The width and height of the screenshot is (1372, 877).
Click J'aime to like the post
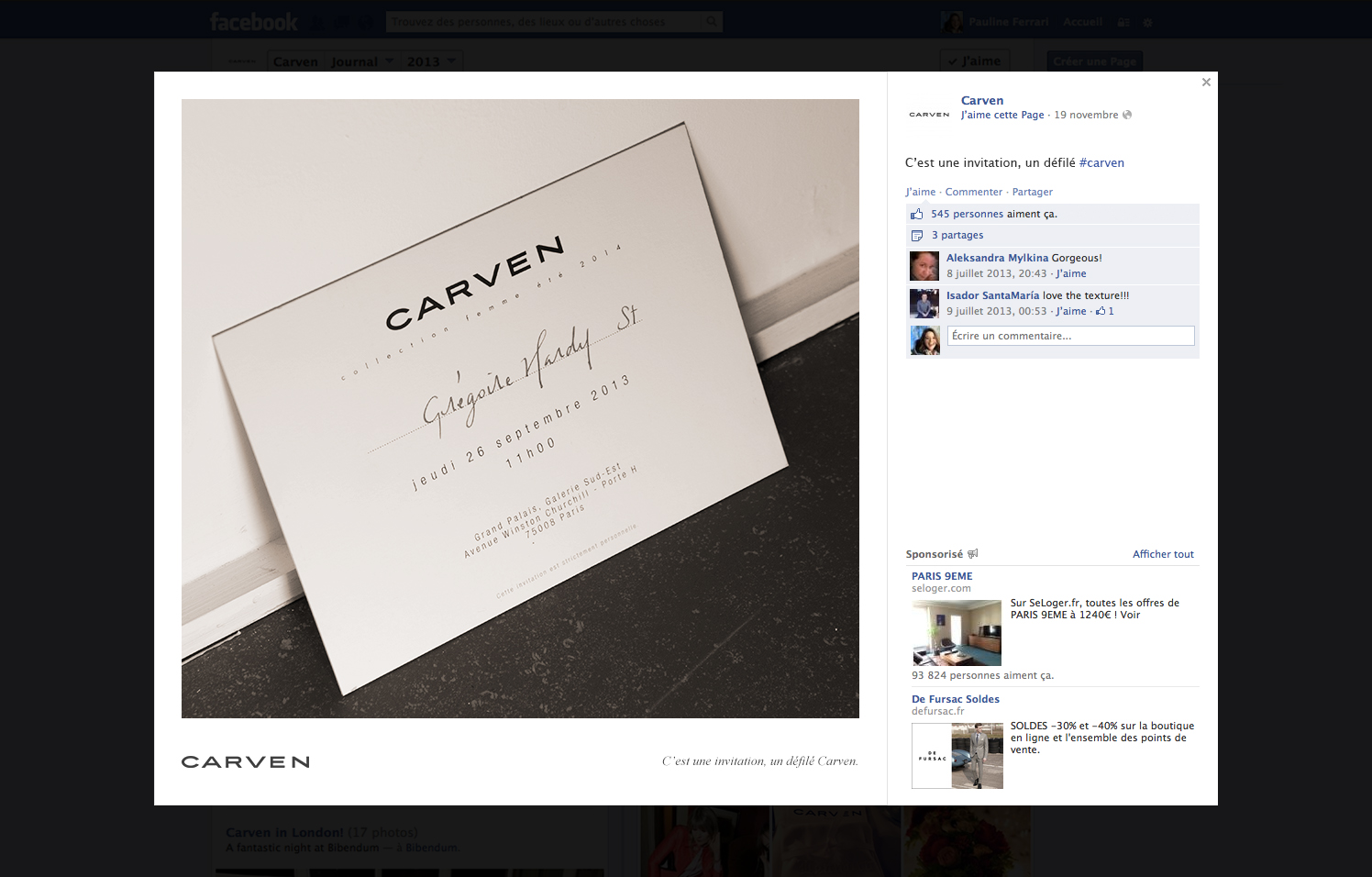pos(921,191)
